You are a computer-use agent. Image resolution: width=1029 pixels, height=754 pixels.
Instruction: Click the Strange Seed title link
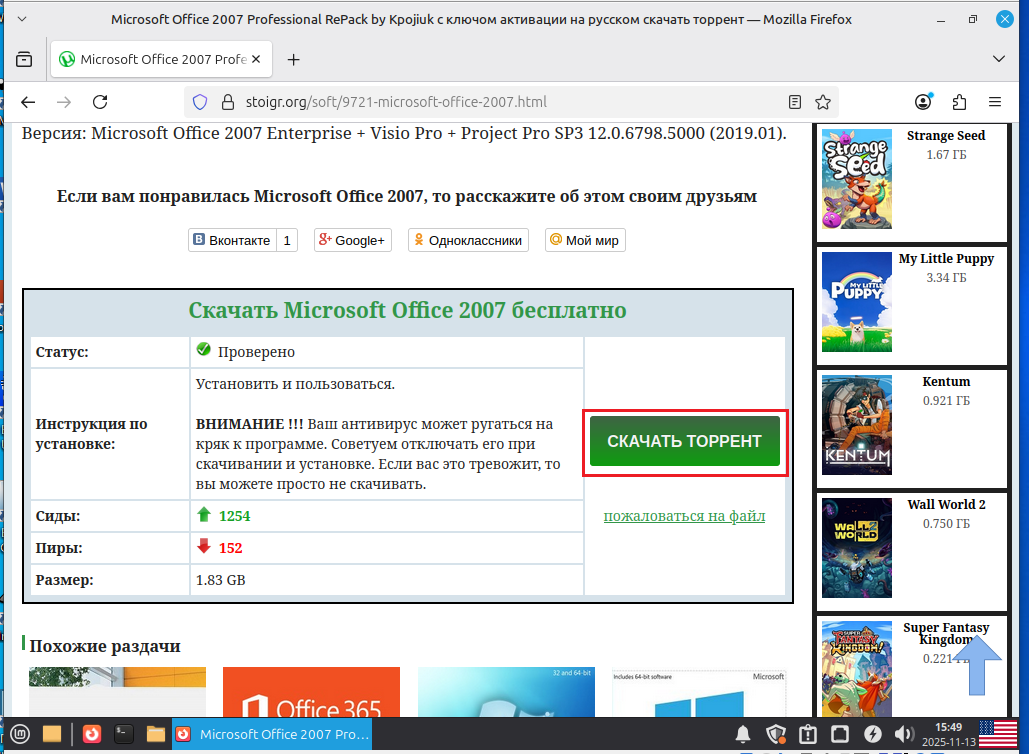[x=946, y=135]
